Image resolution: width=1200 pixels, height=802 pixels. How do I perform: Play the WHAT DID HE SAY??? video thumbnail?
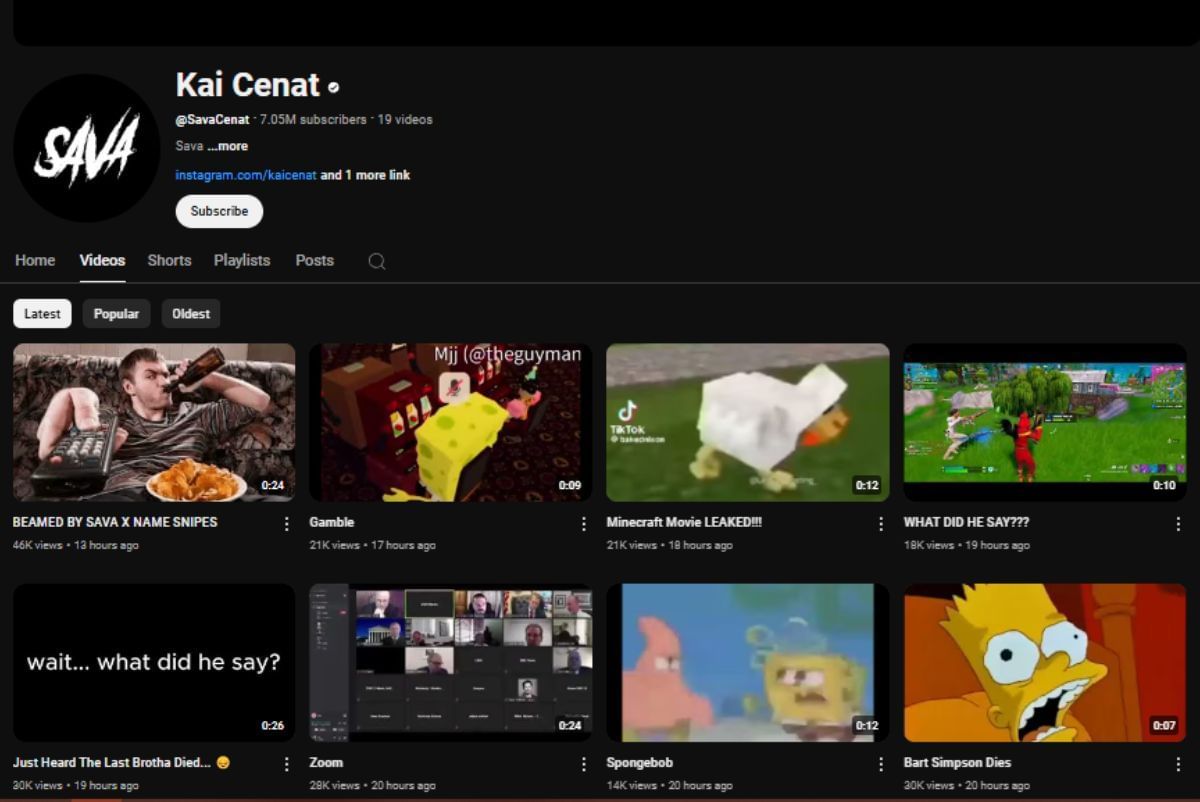click(x=1044, y=422)
